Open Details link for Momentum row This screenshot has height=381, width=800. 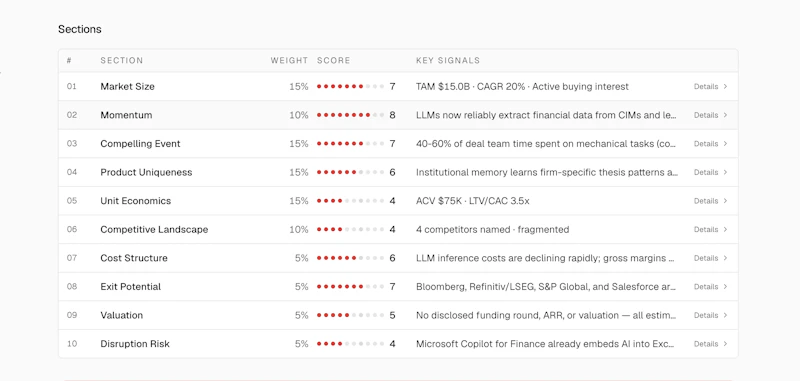710,115
